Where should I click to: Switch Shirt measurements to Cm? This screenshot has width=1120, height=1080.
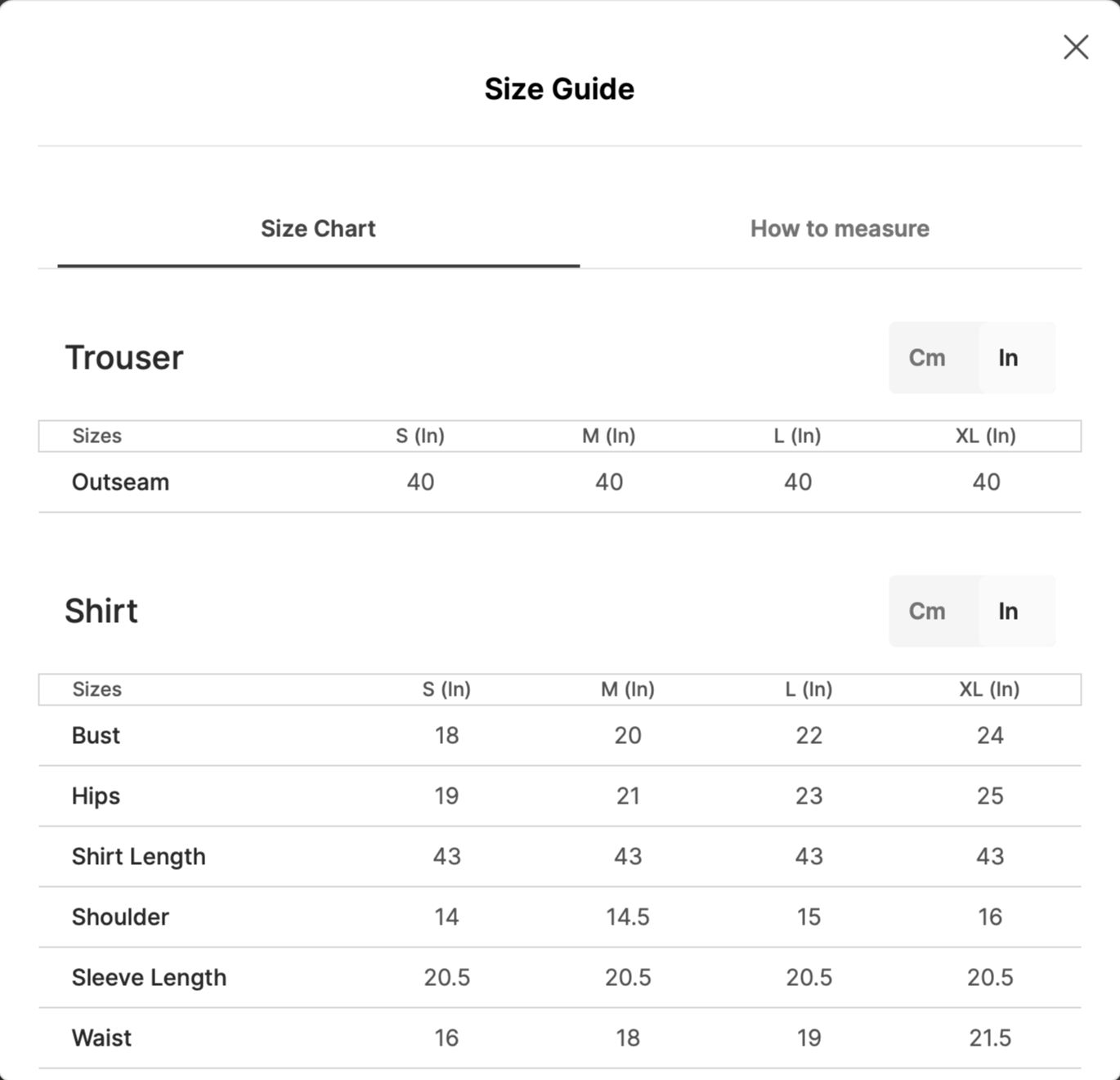click(927, 612)
